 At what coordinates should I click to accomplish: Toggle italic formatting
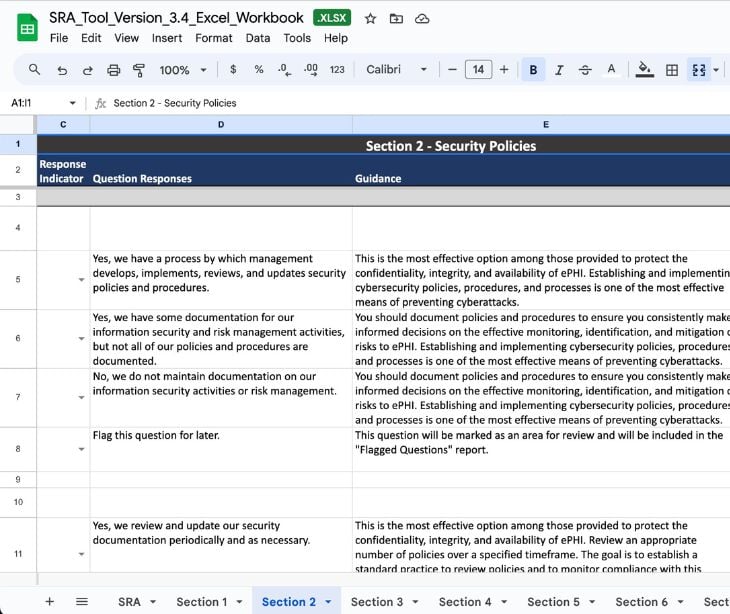point(559,70)
